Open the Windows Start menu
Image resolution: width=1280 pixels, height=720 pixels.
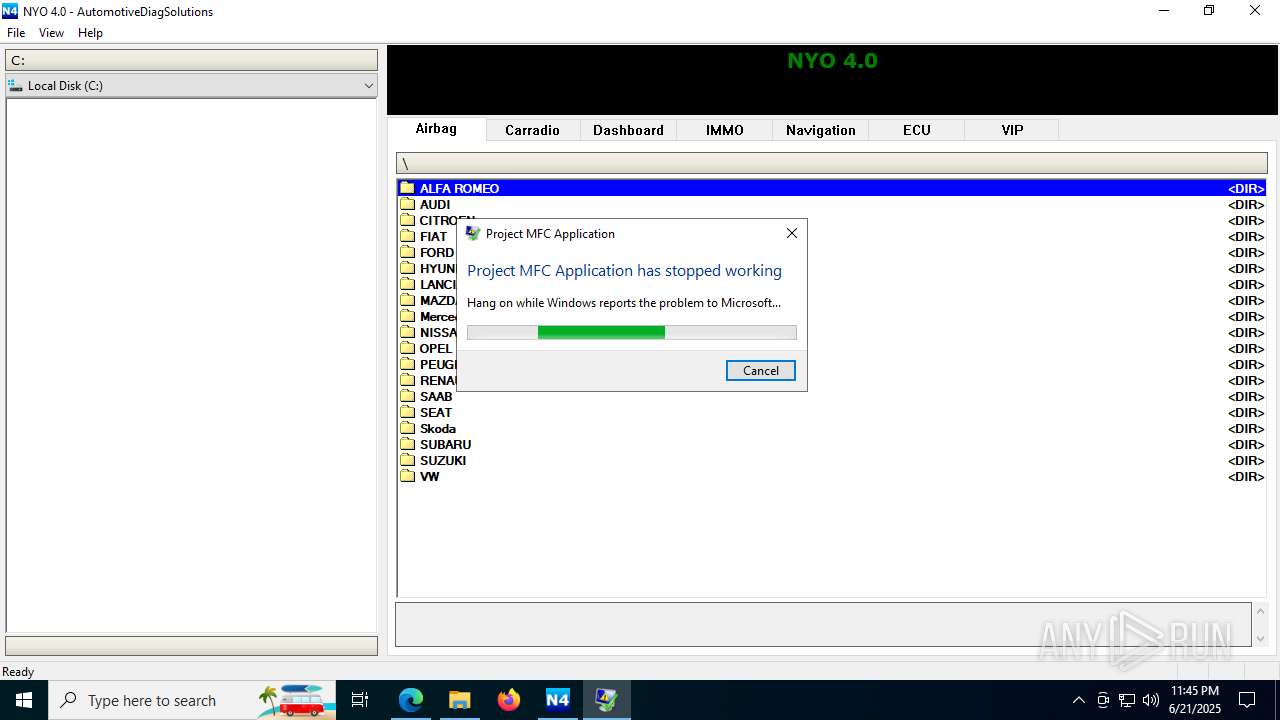pos(24,700)
